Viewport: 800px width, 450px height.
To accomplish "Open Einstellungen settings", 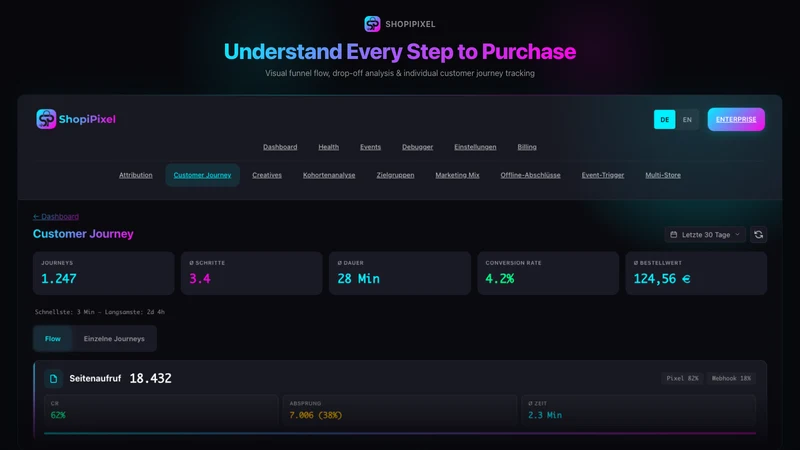I will [x=475, y=147].
